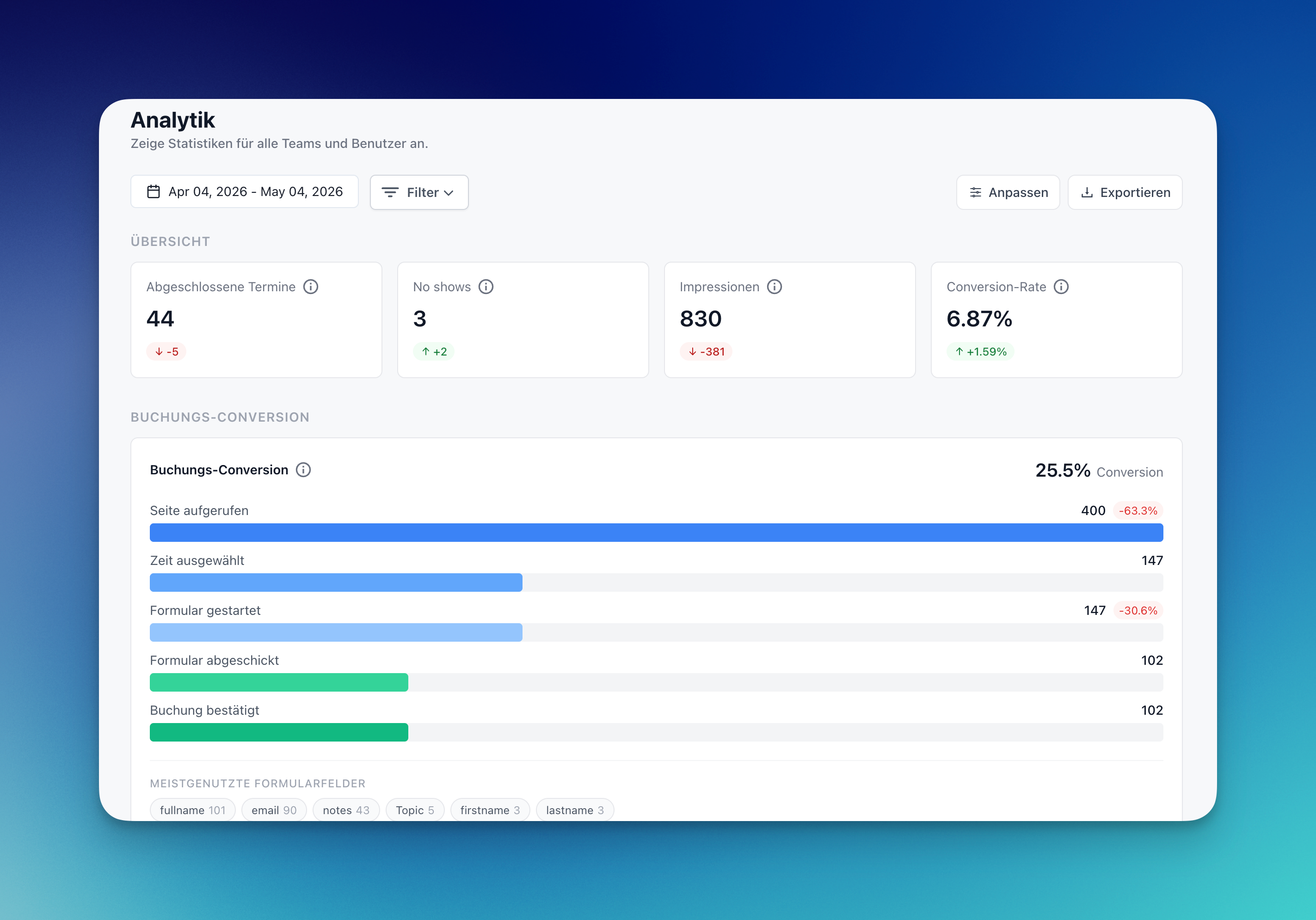Click the Seite aufgerufen blue bar
Viewport: 1316px width, 920px height.
click(656, 533)
